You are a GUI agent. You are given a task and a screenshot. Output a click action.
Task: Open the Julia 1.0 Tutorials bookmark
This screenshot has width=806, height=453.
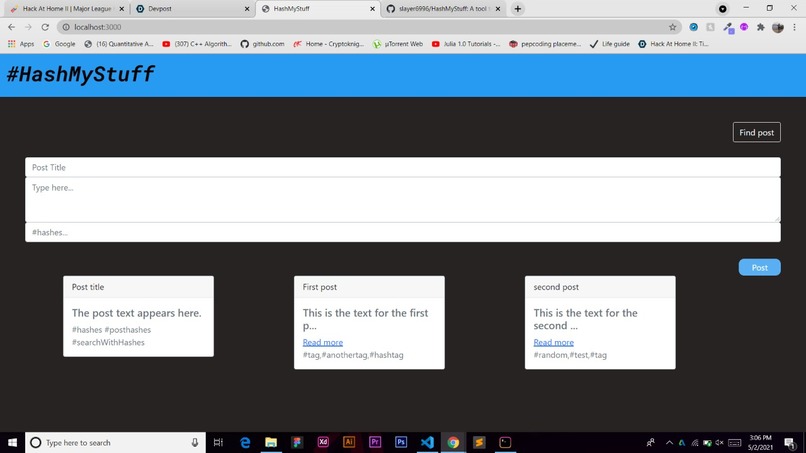pyautogui.click(x=466, y=44)
